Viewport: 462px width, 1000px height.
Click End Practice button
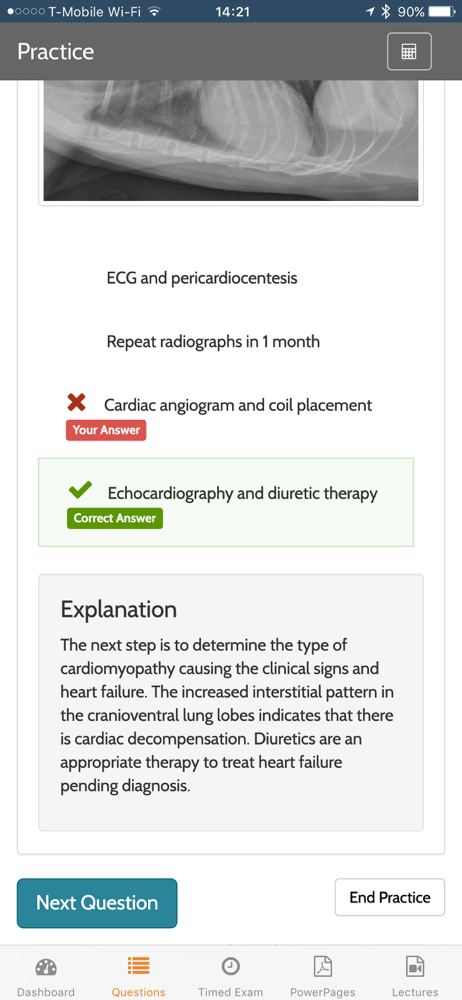[390, 897]
